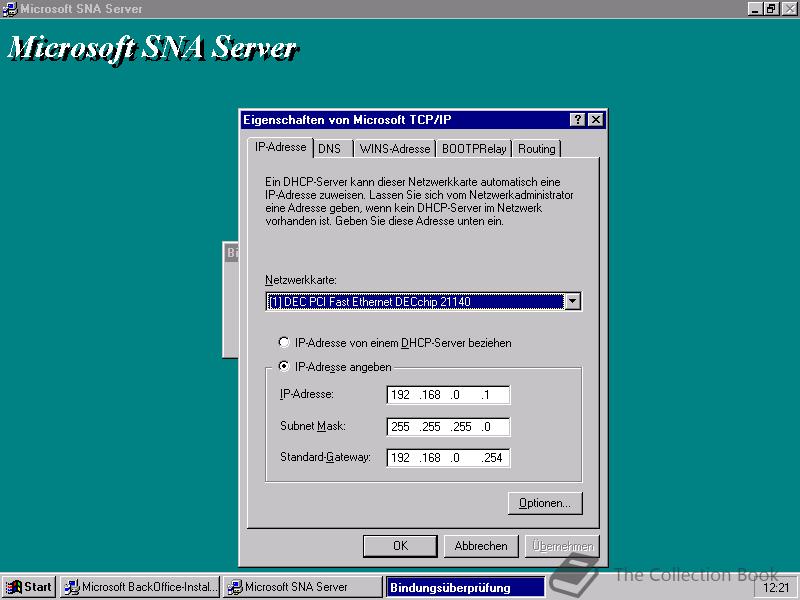This screenshot has width=800, height=600.
Task: Minimize the Microsoft SNA Server window
Action: point(755,9)
